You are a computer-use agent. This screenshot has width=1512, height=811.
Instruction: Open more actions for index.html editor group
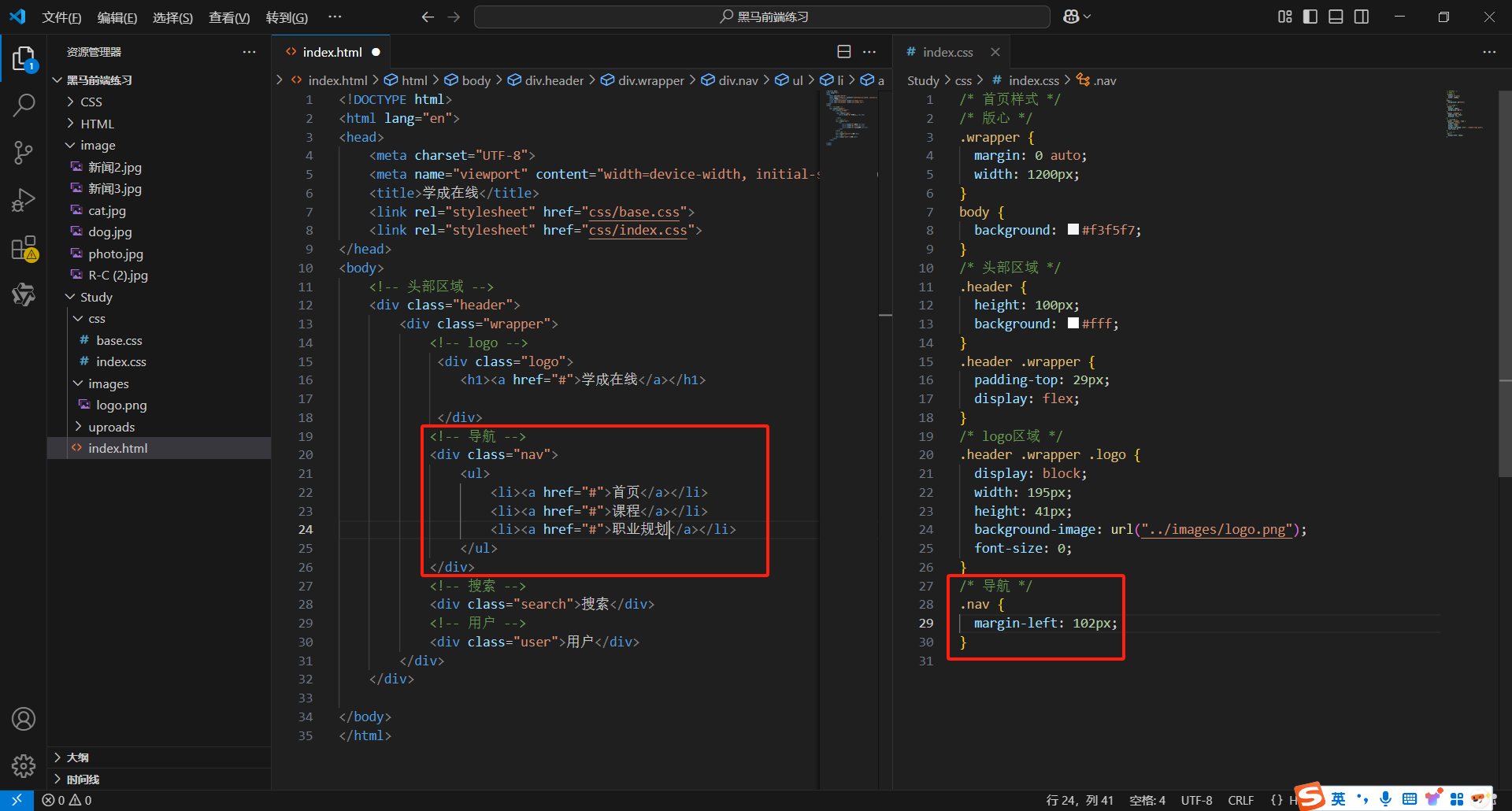[x=869, y=52]
